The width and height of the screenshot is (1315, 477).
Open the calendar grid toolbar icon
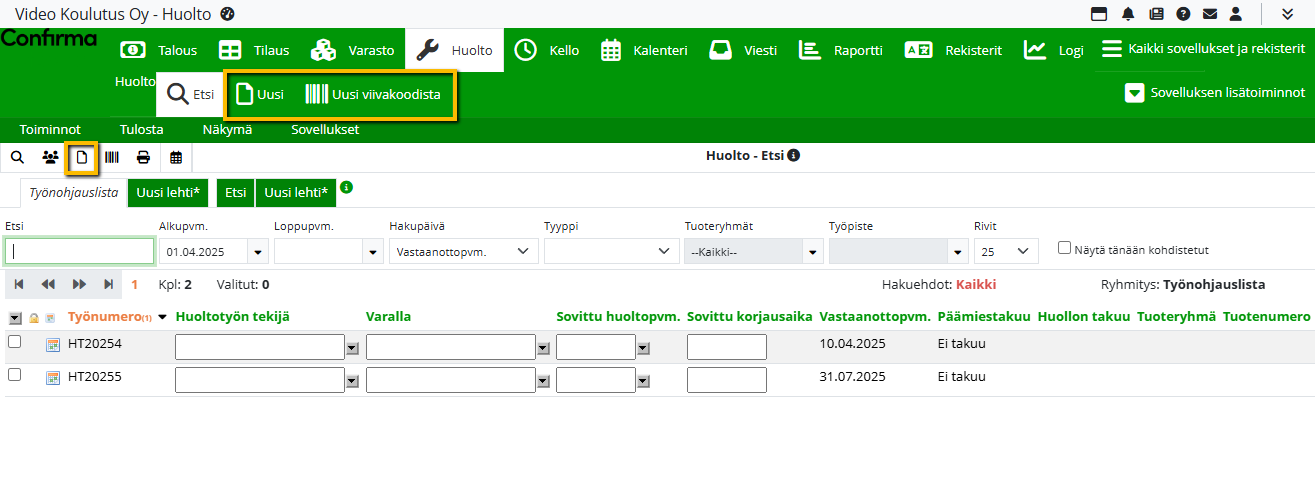pyautogui.click(x=176, y=157)
